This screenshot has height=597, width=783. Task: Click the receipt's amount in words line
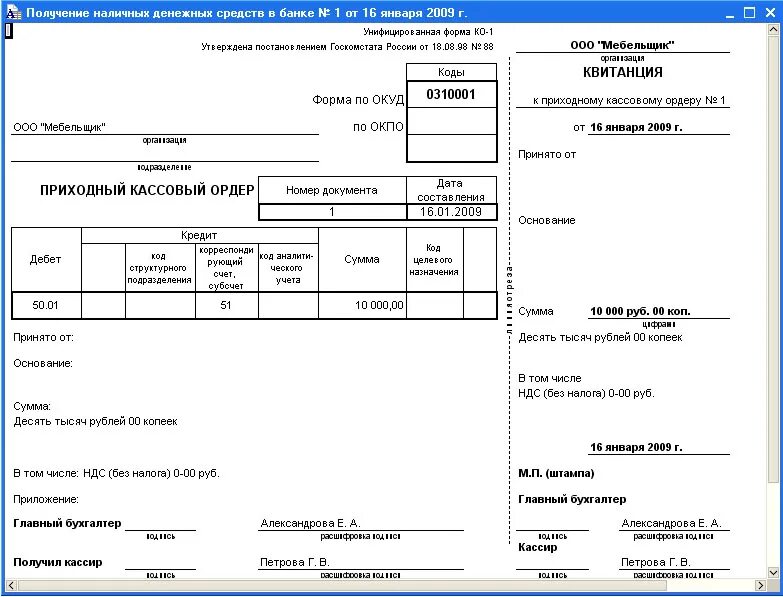coord(600,337)
